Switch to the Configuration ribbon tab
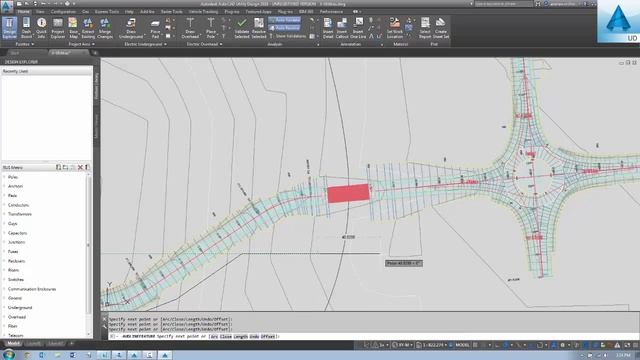 click(x=63, y=11)
